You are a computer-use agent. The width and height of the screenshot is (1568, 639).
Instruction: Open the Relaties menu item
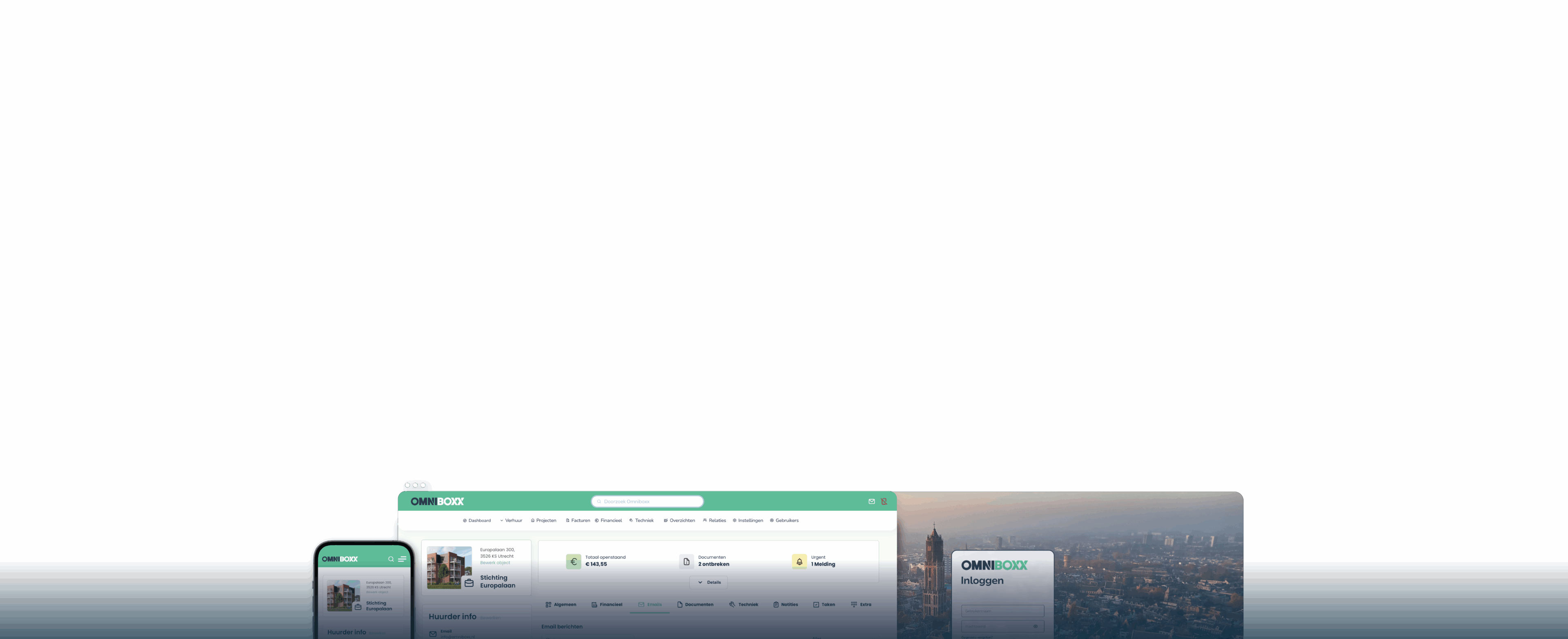point(715,520)
